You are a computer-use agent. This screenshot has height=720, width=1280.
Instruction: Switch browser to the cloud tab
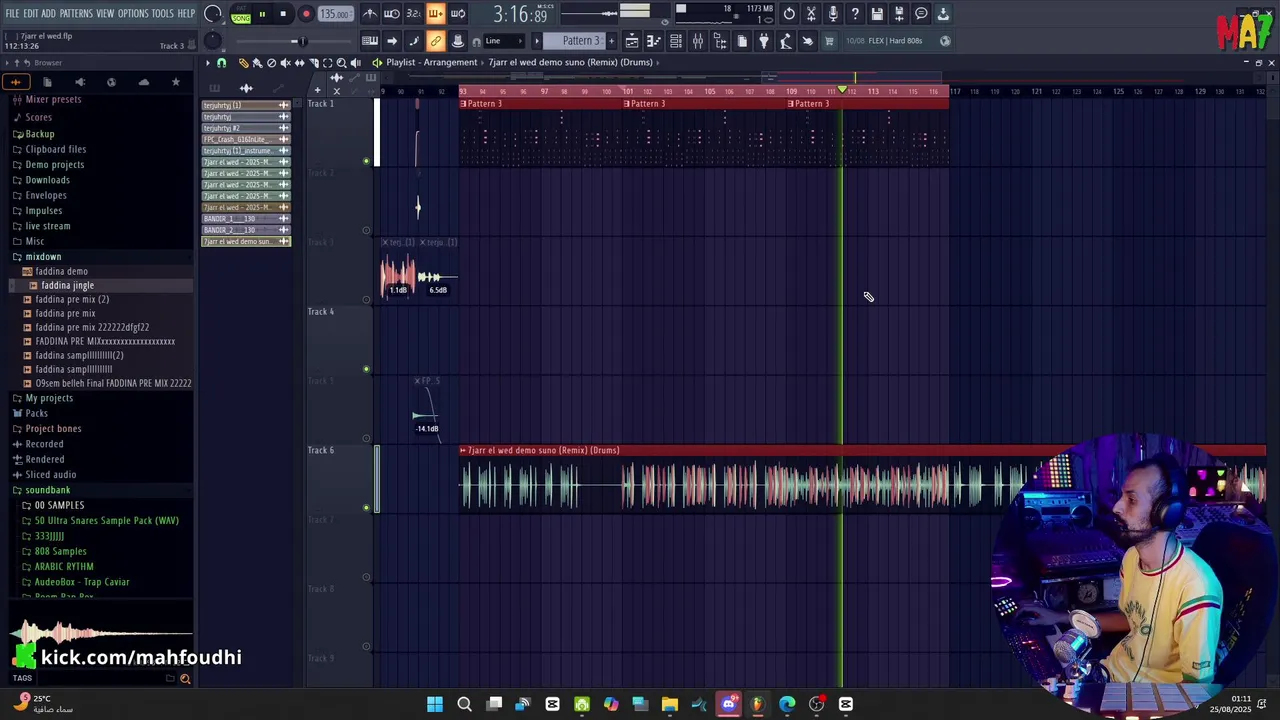[144, 82]
